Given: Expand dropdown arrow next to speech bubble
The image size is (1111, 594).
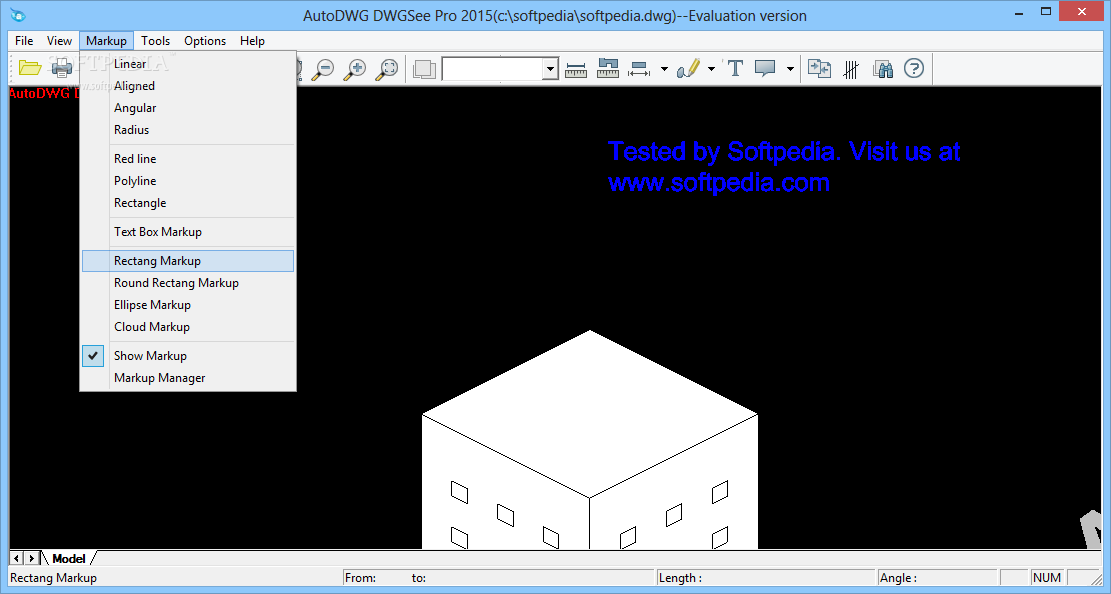Looking at the screenshot, I should [x=790, y=69].
